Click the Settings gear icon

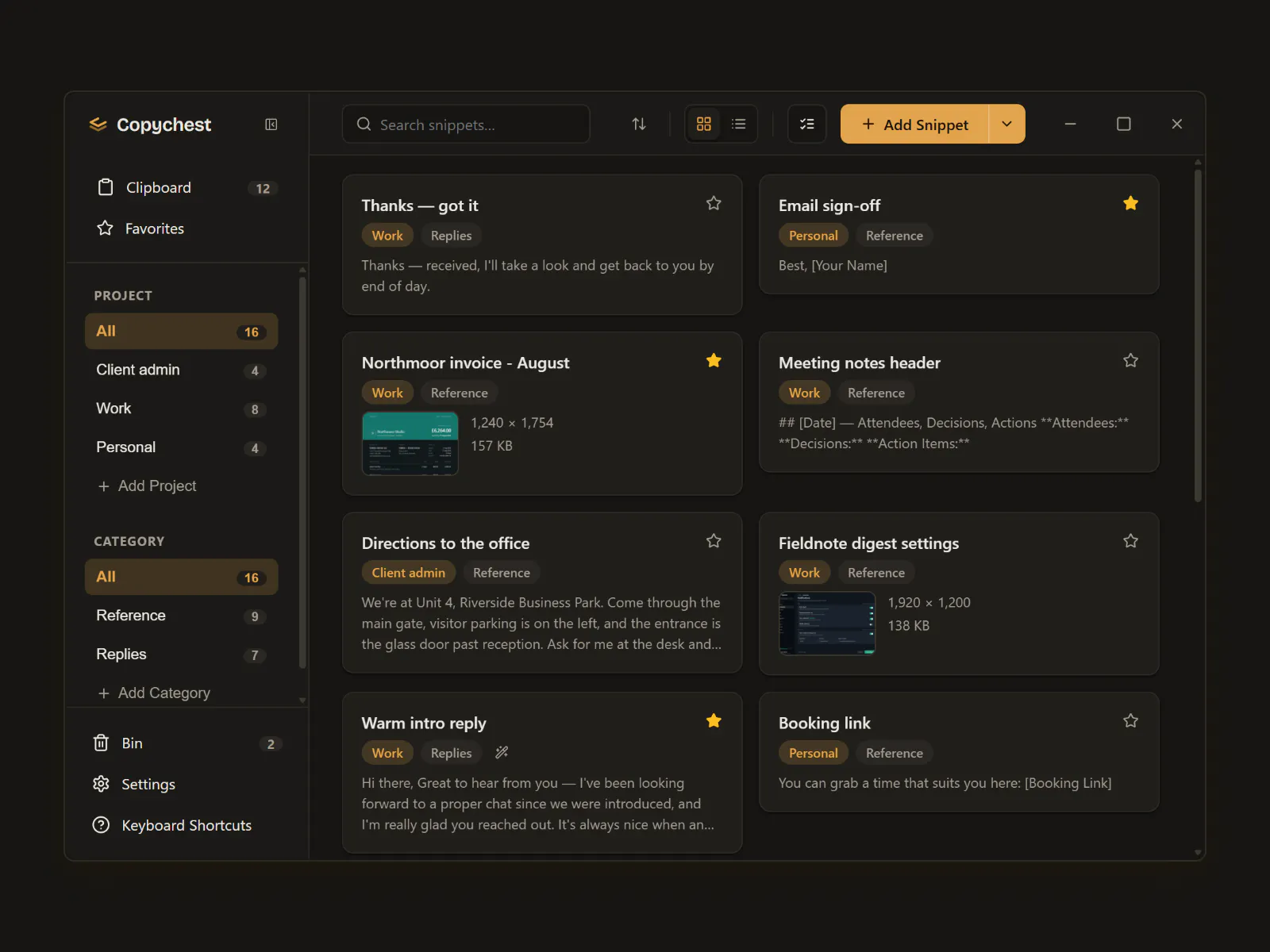(101, 784)
